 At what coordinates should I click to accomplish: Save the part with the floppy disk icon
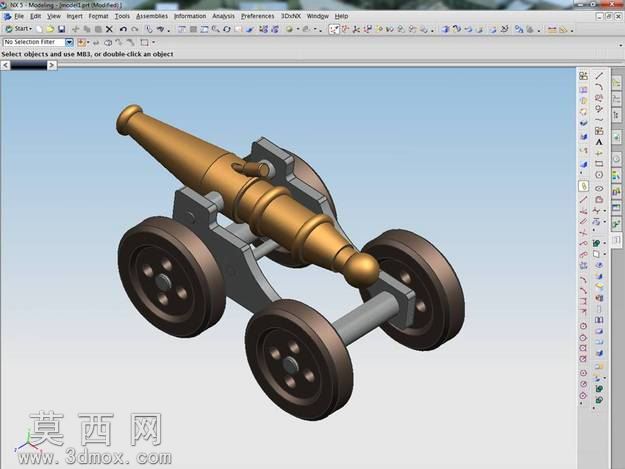(61, 29)
